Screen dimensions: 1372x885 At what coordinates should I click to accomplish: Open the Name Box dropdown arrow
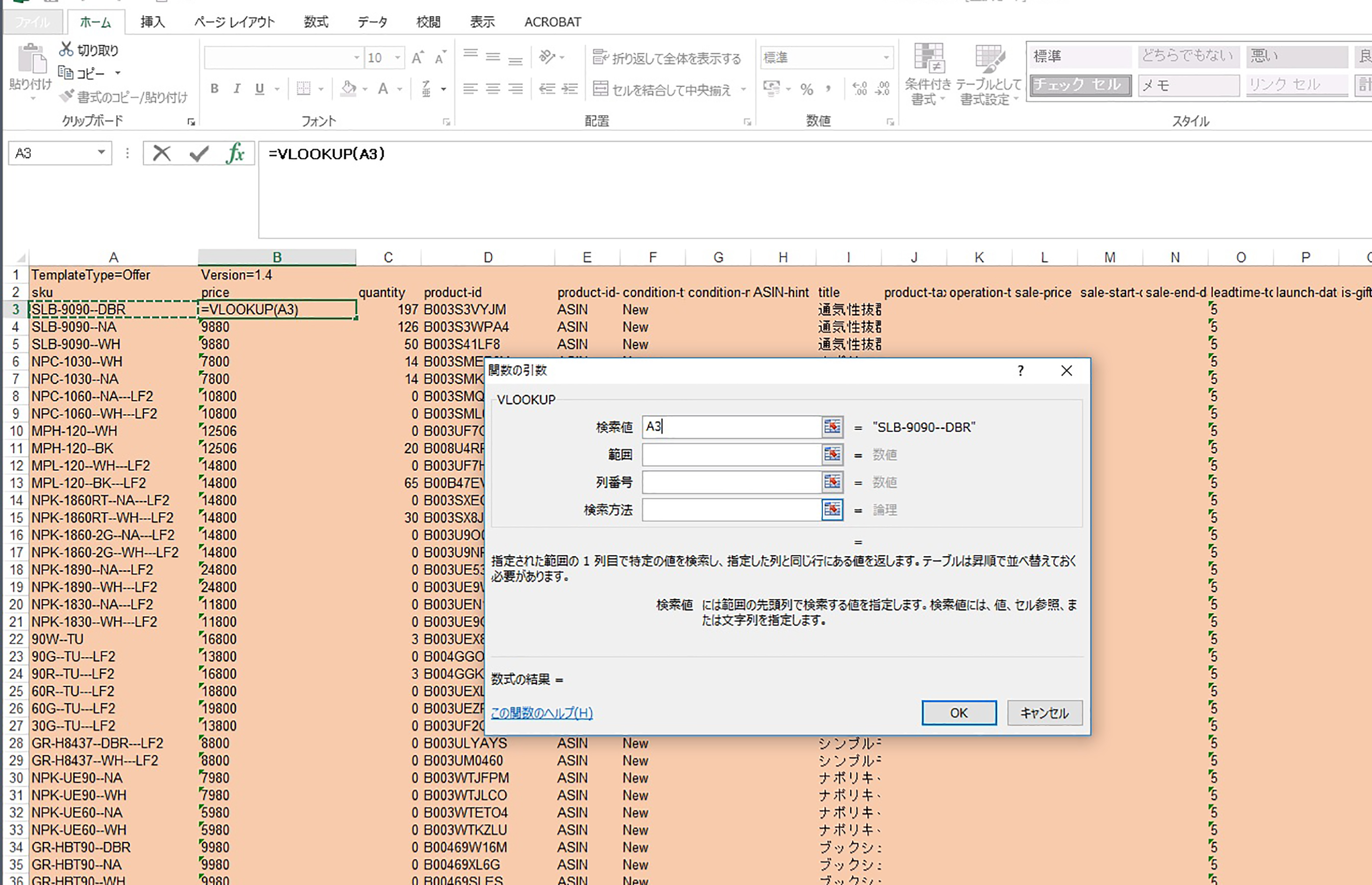101,152
